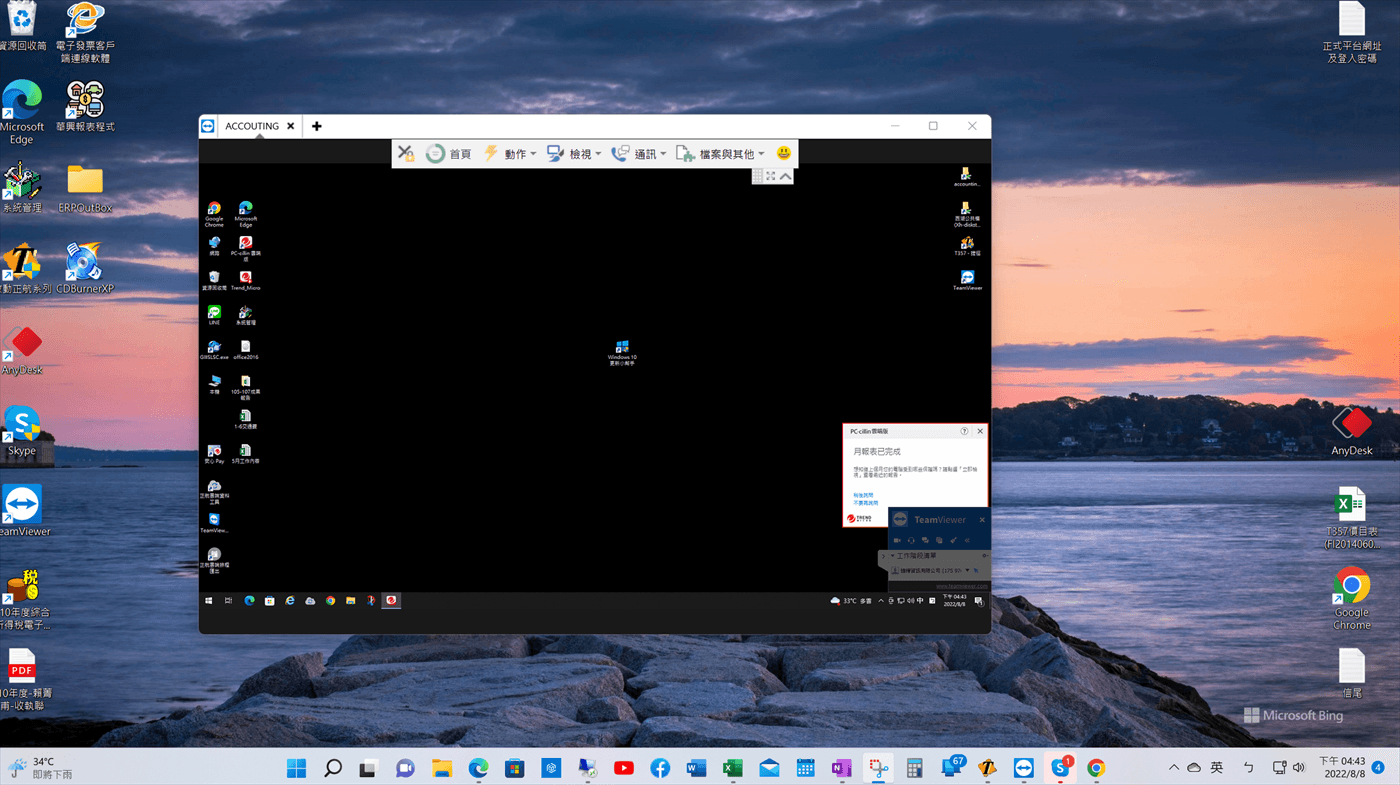Open YouTube from the local taskbar

click(624, 768)
